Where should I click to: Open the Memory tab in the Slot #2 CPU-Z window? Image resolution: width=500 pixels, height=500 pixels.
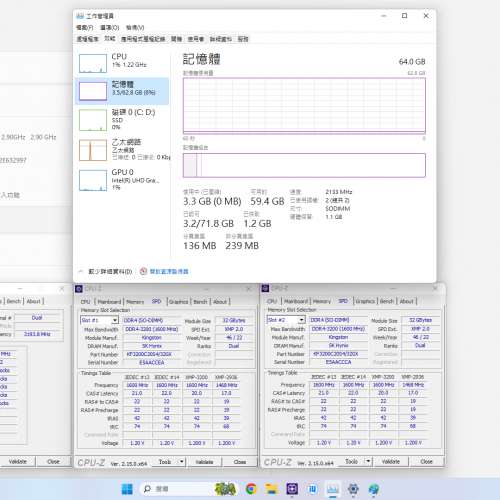pos(322,301)
